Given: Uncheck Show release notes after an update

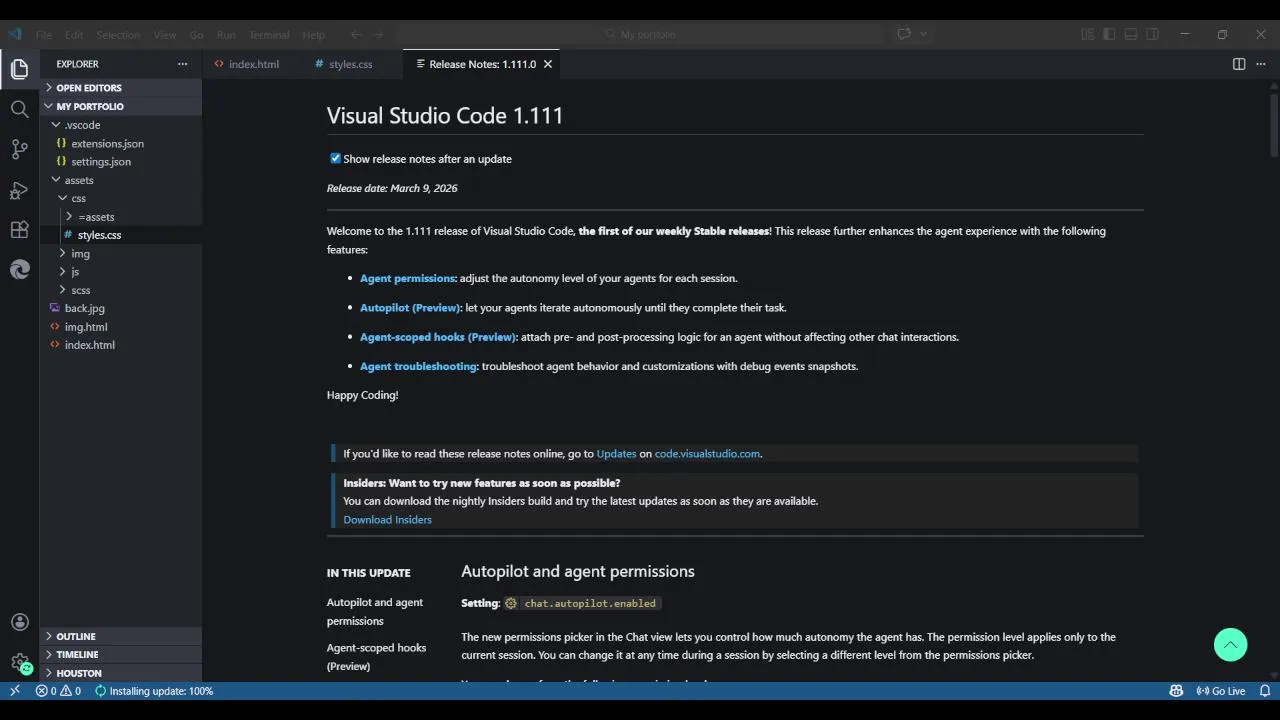Looking at the screenshot, I should [335, 158].
